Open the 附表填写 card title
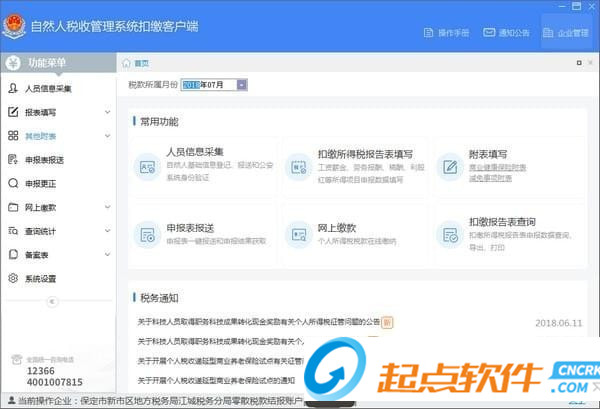This screenshot has width=600, height=409. [488, 154]
